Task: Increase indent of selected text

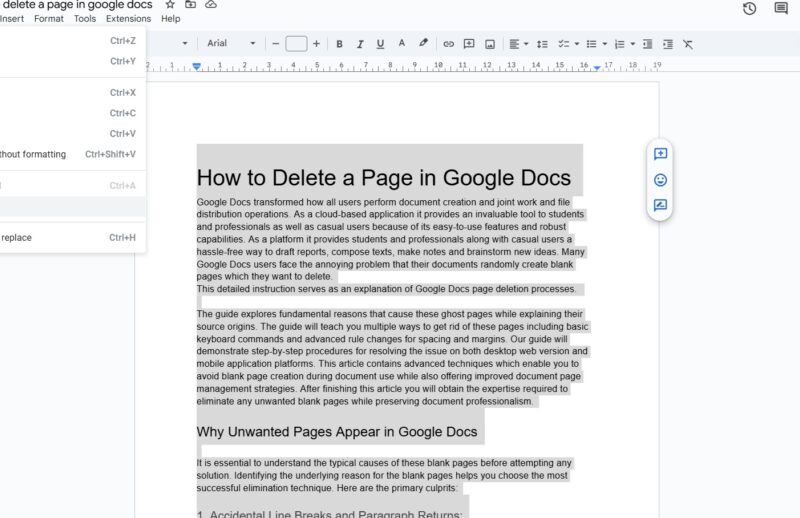Action: point(668,44)
